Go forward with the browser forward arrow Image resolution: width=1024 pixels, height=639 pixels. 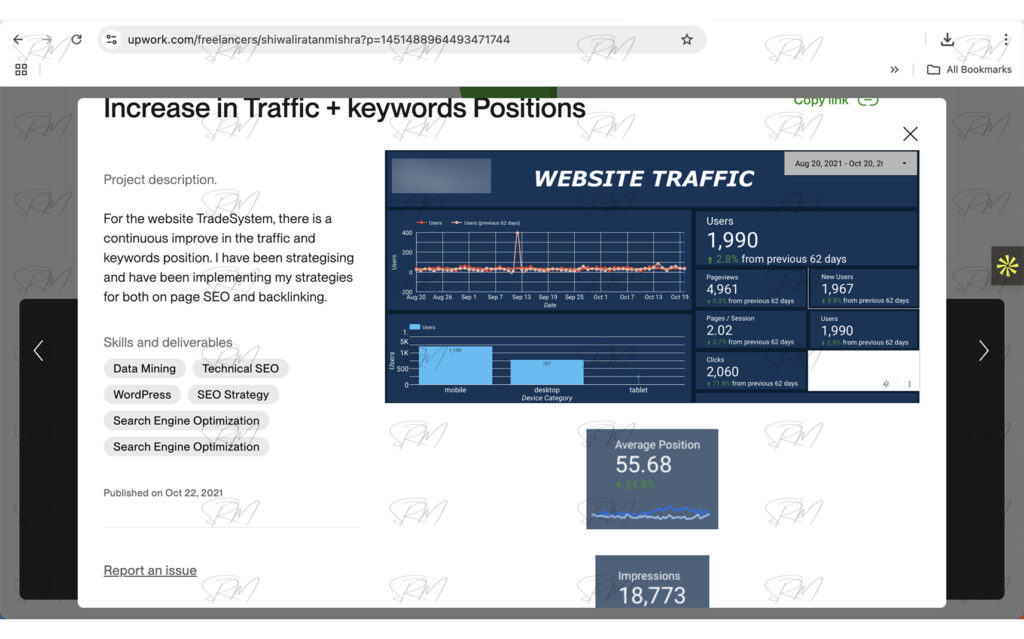(46, 39)
